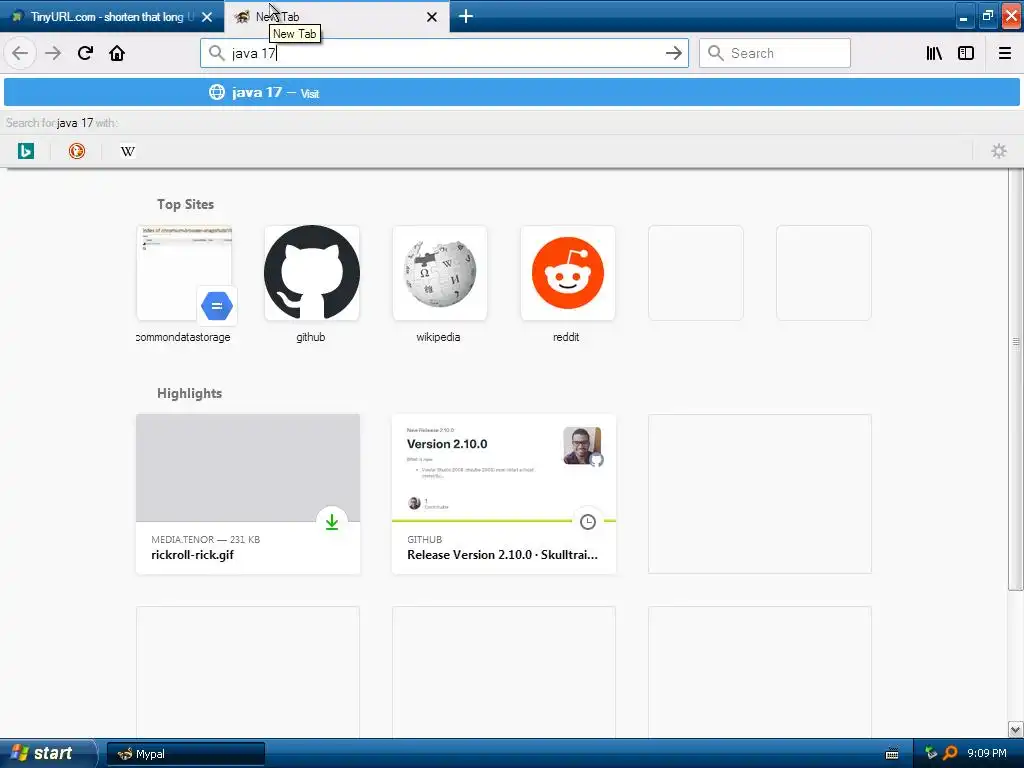The image size is (1024, 768).
Task: Click the Highlights heading
Action: coord(189,393)
